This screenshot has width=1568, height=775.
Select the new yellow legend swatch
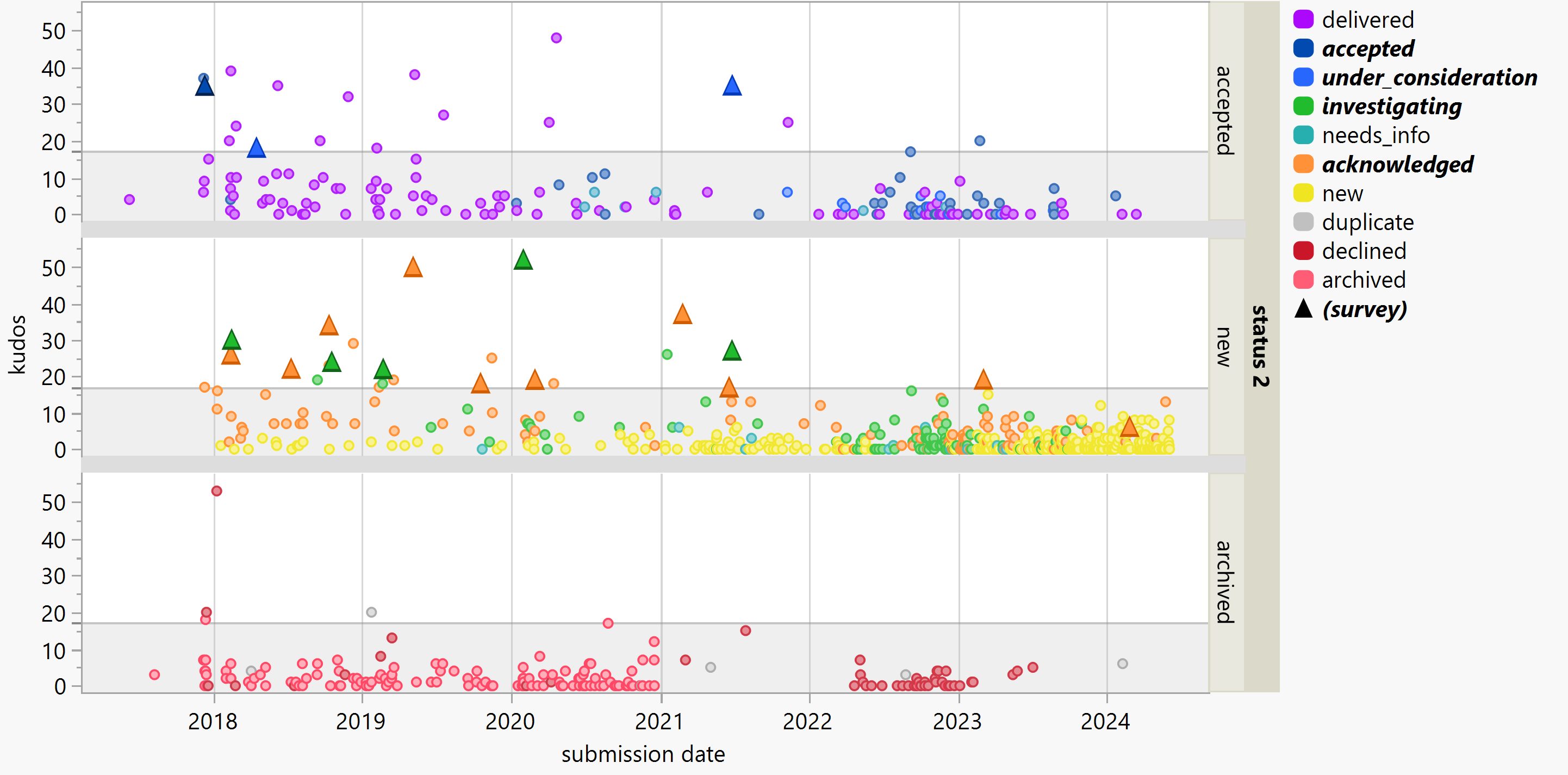click(1303, 193)
